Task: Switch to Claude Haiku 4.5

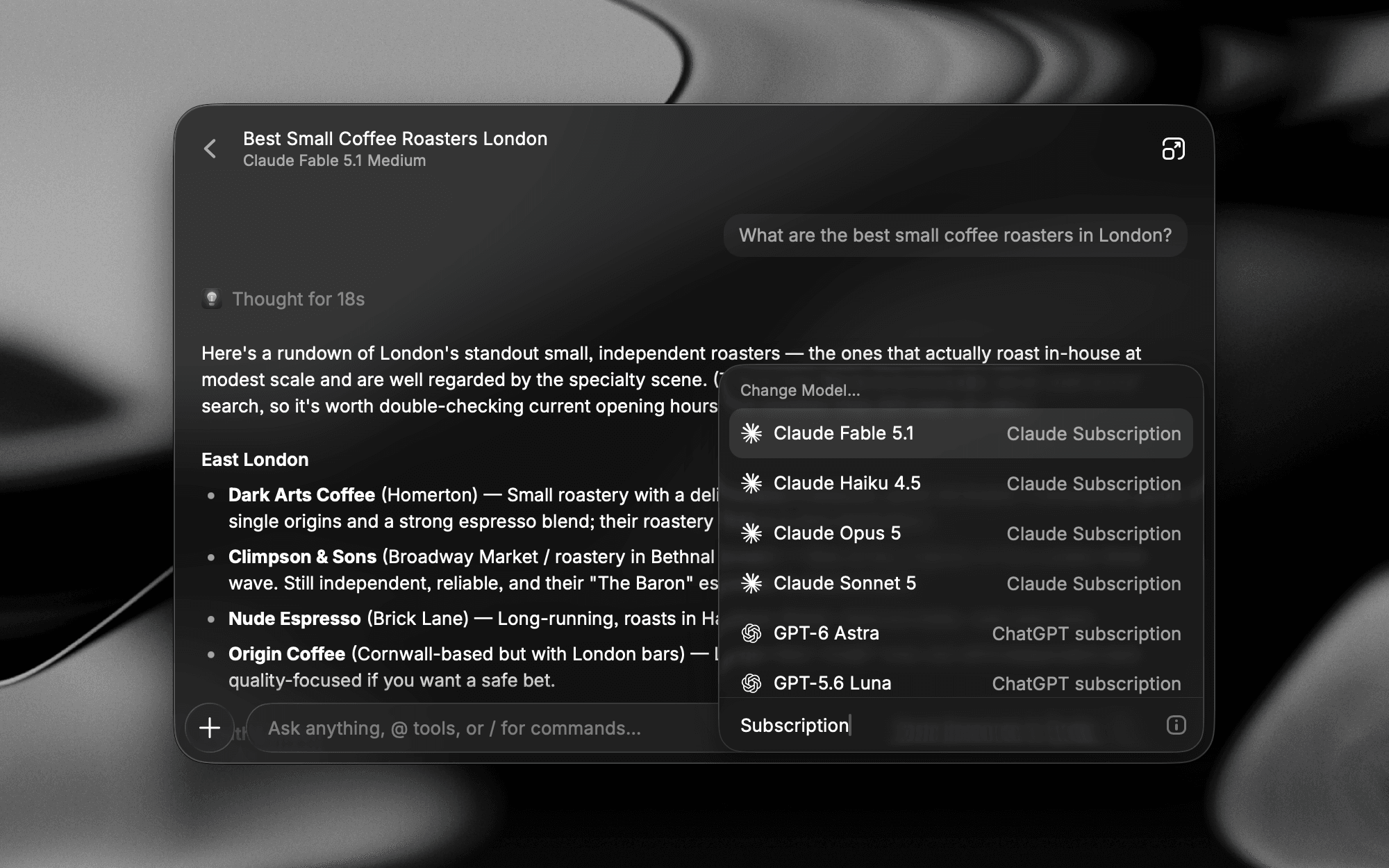Action: click(x=960, y=483)
